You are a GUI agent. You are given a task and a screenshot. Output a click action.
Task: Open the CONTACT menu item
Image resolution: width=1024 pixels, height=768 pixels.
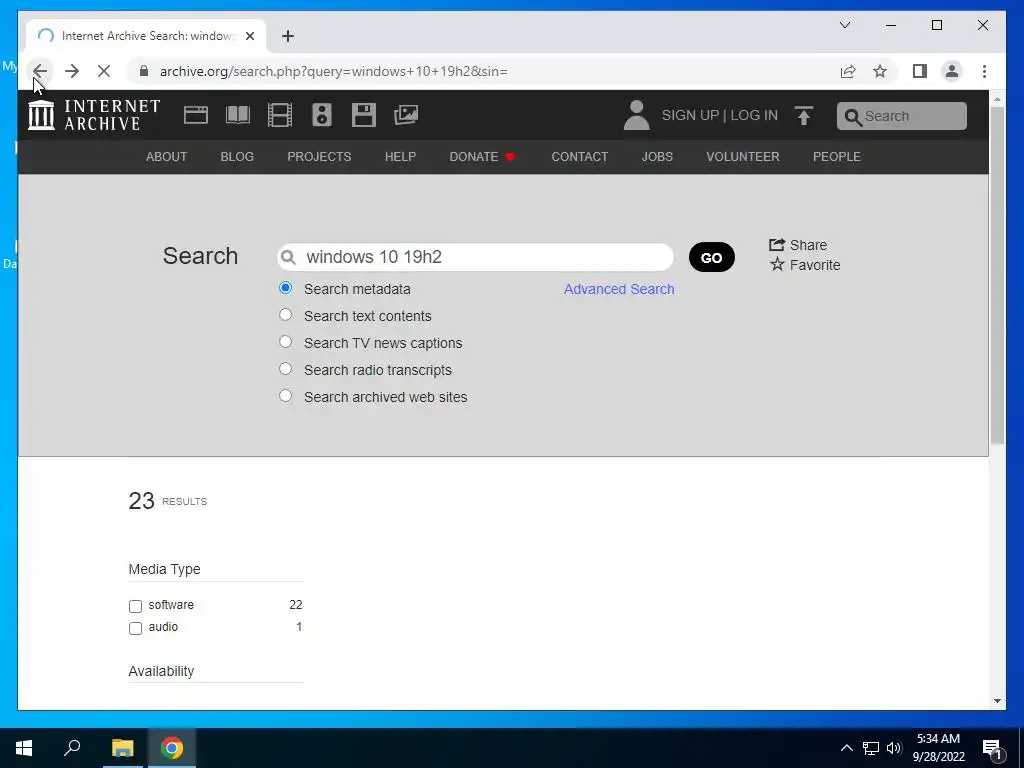coord(580,157)
